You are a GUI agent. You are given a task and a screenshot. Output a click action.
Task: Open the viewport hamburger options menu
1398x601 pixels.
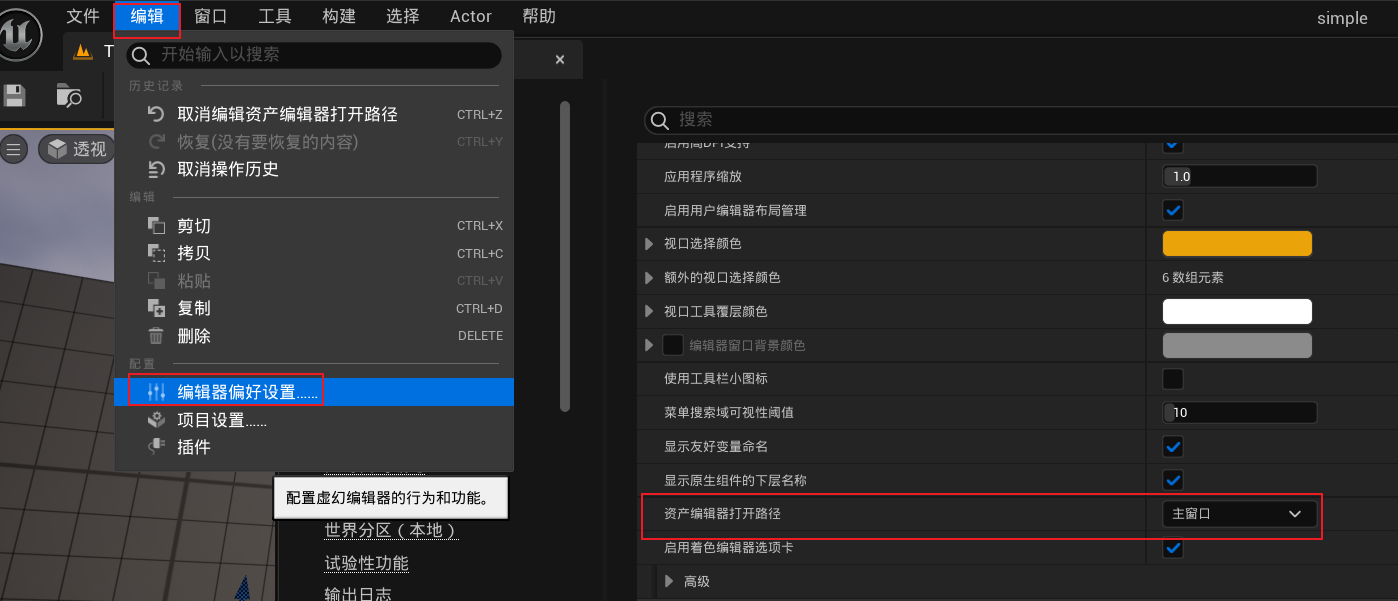(14, 150)
